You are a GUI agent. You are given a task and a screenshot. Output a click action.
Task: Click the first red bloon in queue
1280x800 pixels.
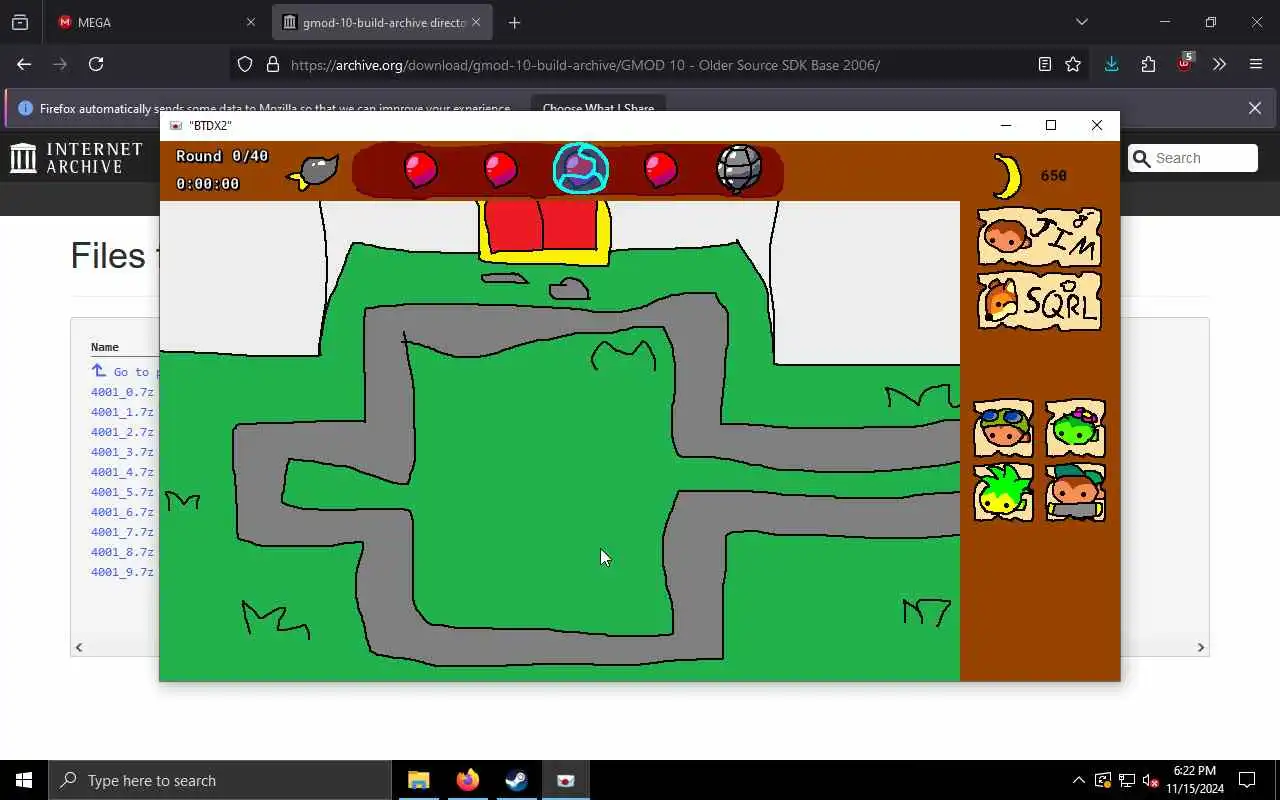pos(421,169)
